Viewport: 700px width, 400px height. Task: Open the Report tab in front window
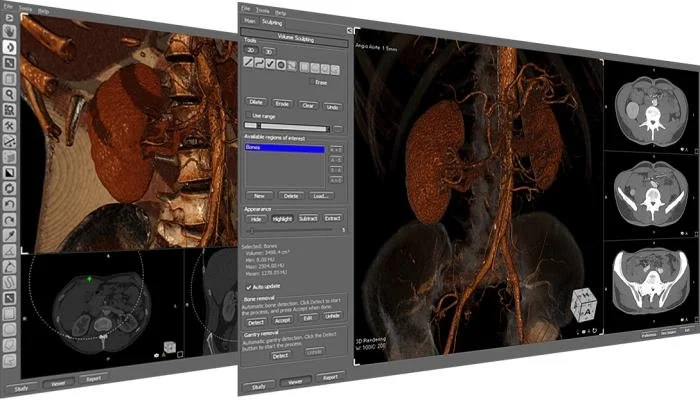330,377
